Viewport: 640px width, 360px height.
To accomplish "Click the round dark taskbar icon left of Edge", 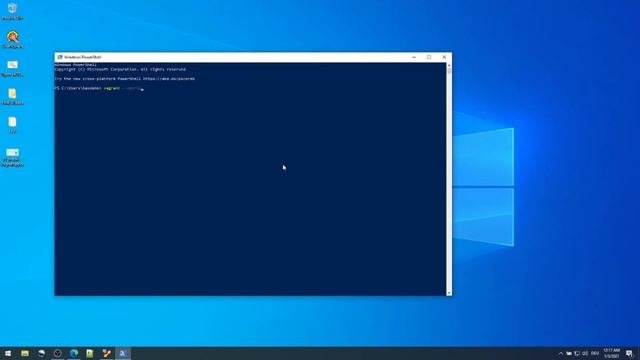I will (58, 353).
